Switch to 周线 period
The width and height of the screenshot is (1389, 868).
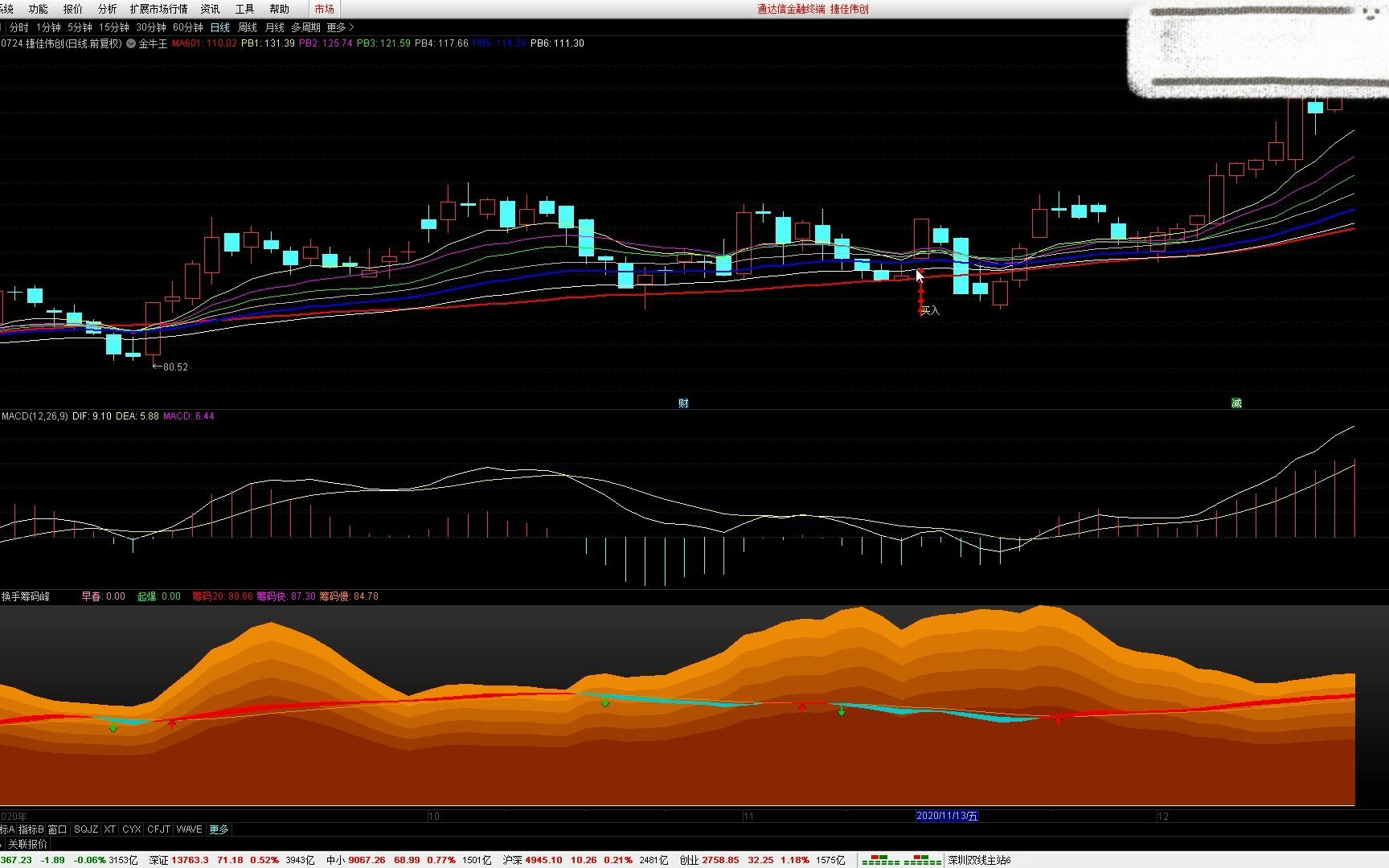(x=247, y=27)
